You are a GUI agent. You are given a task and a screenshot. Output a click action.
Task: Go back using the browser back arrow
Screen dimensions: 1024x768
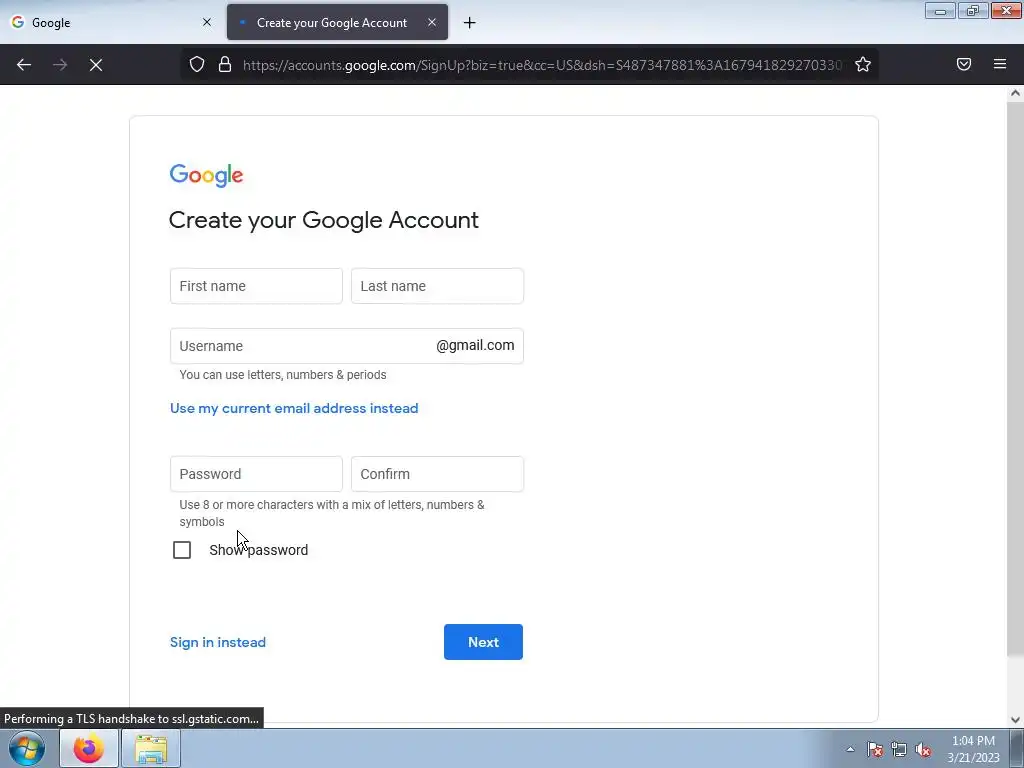pos(24,65)
